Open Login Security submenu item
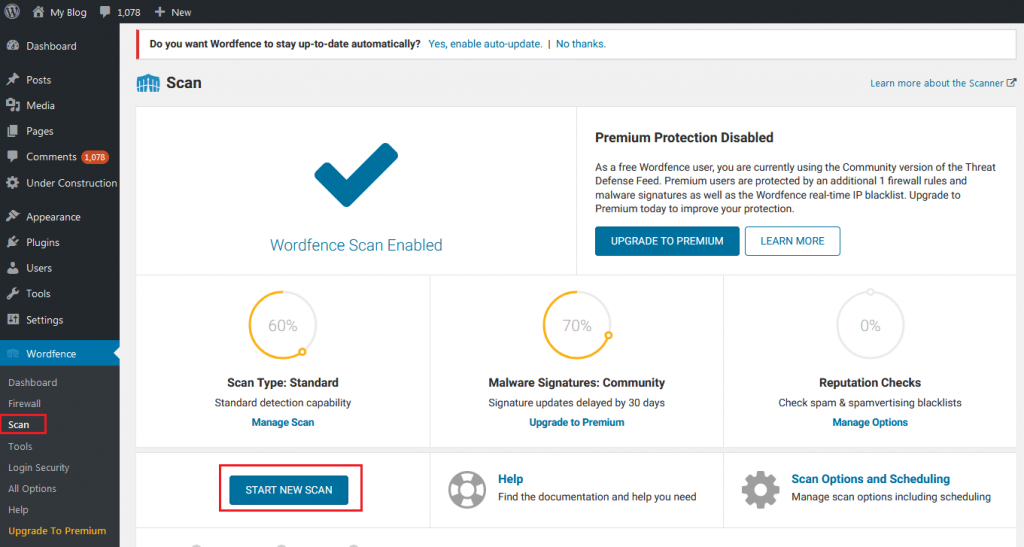The height and width of the screenshot is (547, 1024). pos(39,467)
